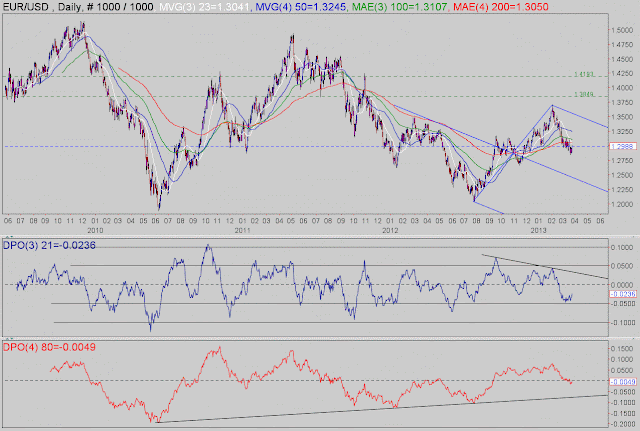Click the 2010 year label
Screen dimensions: 640x431
click(x=95, y=231)
